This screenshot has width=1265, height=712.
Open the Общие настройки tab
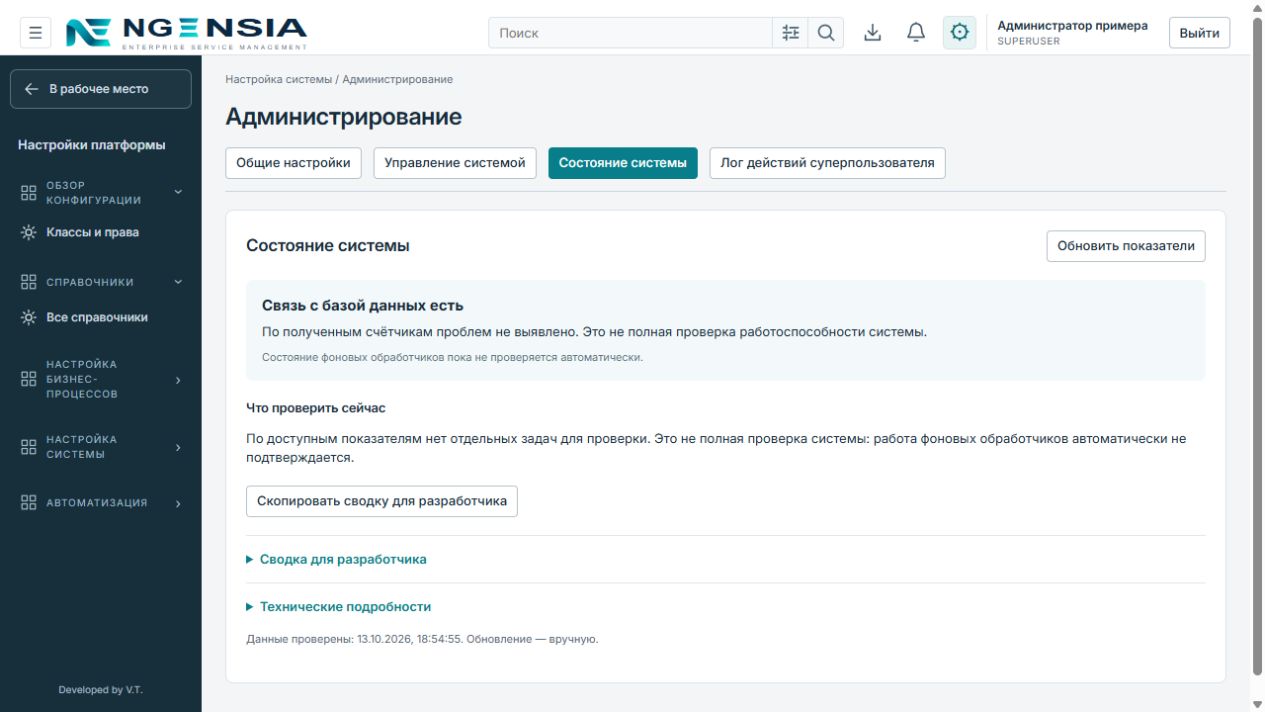tap(293, 163)
